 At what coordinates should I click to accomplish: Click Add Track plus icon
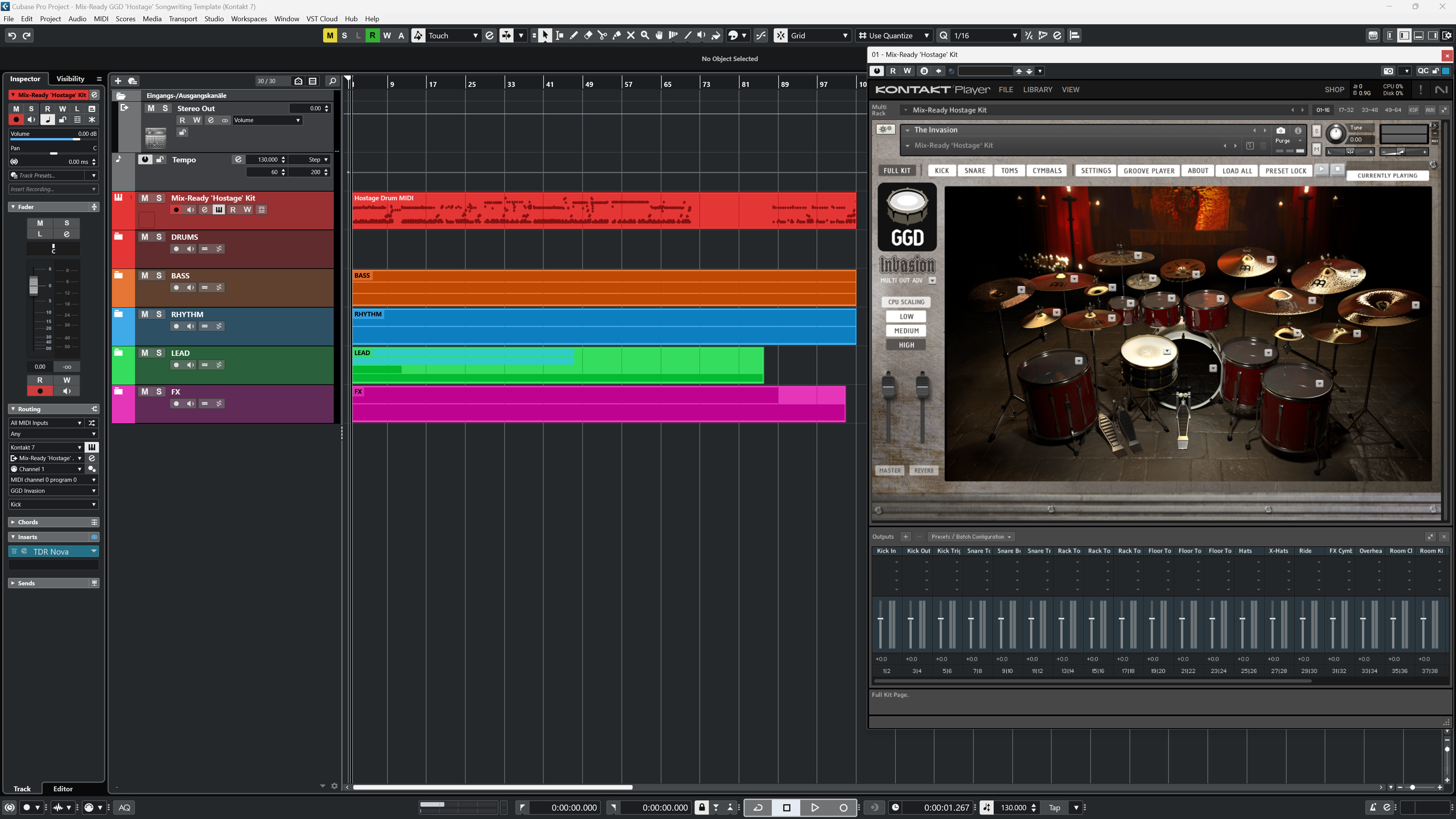pyautogui.click(x=118, y=81)
